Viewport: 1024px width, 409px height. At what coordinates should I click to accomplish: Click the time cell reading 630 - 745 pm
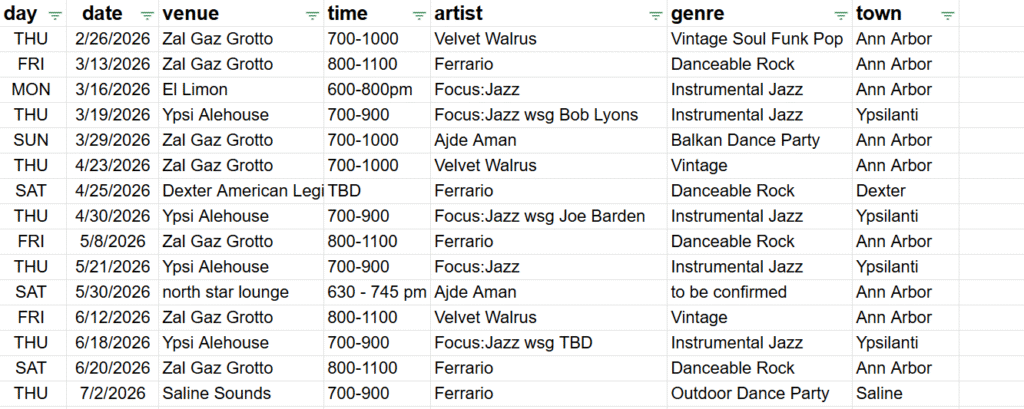tap(377, 292)
